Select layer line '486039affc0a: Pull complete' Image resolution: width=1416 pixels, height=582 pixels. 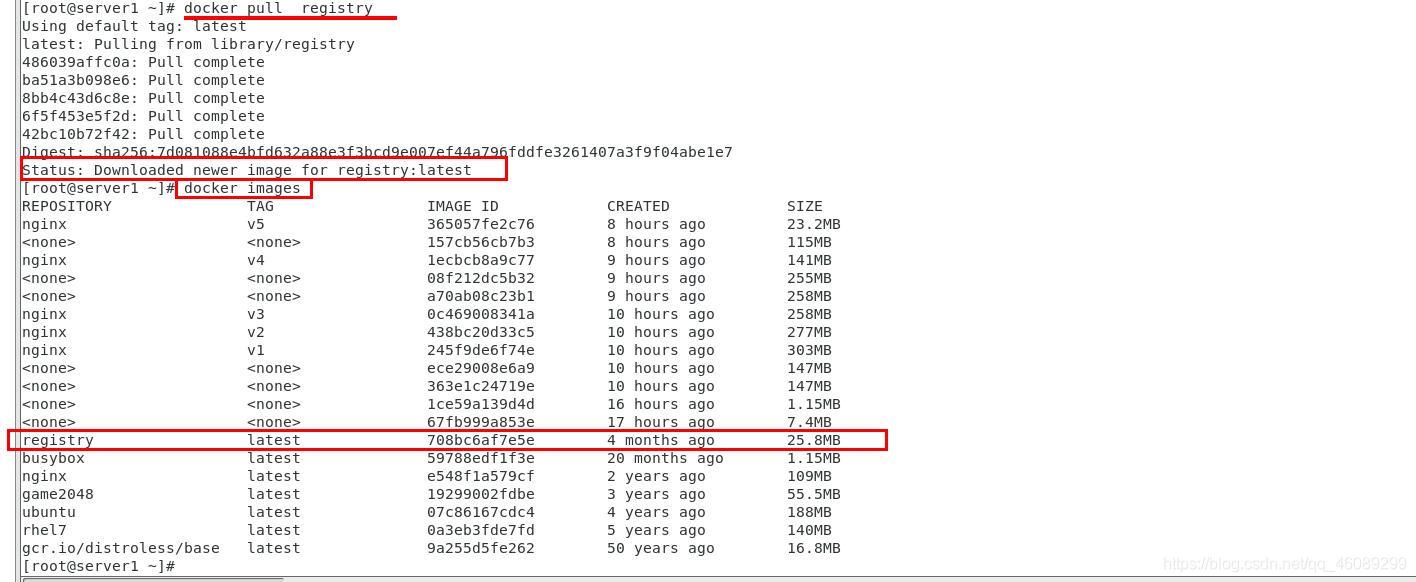tap(143, 62)
